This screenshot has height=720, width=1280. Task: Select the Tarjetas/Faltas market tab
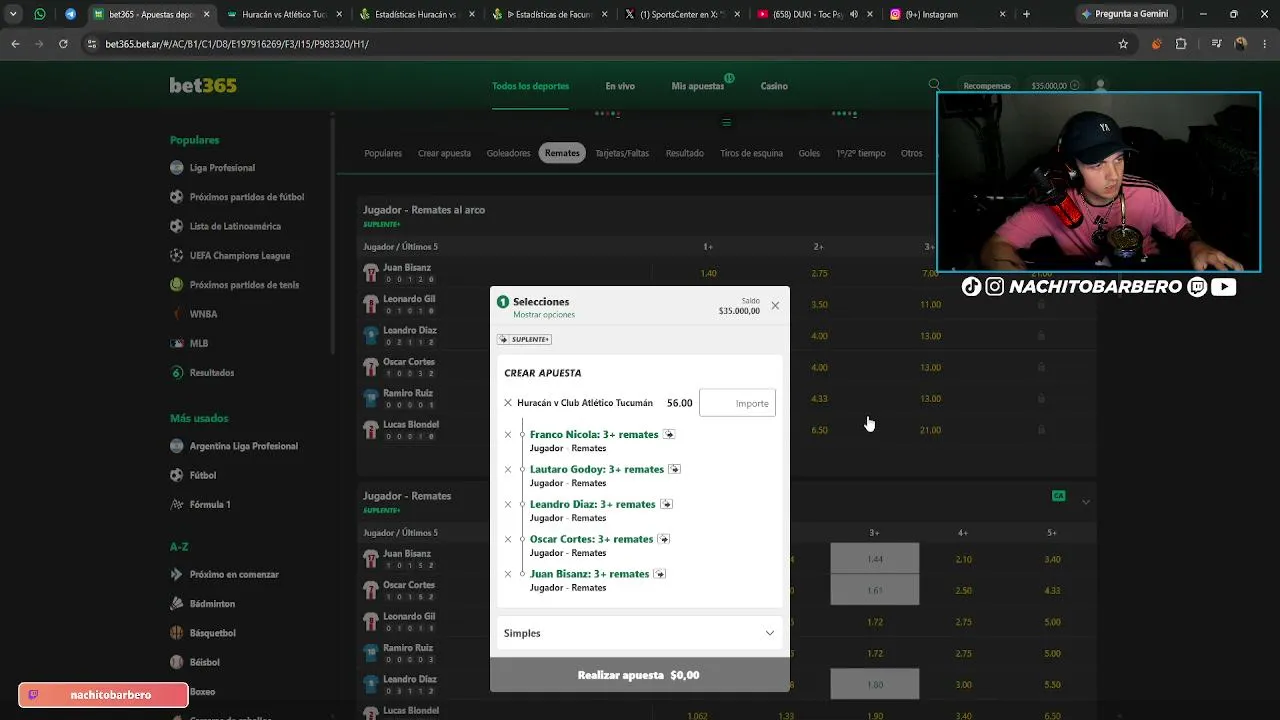(x=622, y=153)
